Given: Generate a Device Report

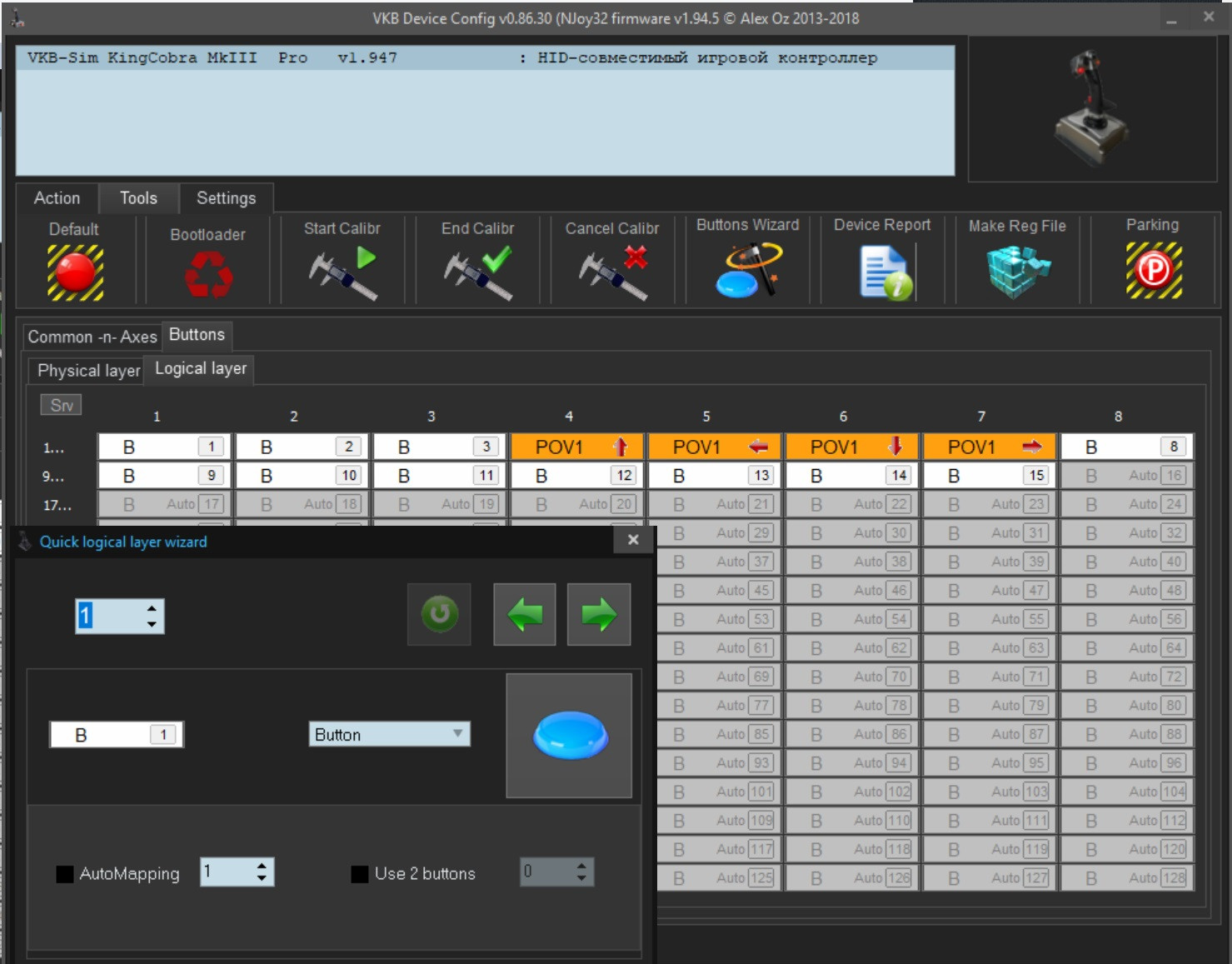Looking at the screenshot, I should click(883, 272).
